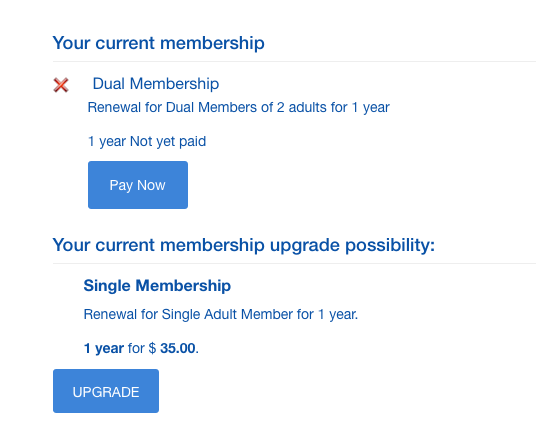Screen dimensions: 536x428
Task: Click divider line below upgrade possibility heading
Action: pyautogui.click(x=294, y=264)
